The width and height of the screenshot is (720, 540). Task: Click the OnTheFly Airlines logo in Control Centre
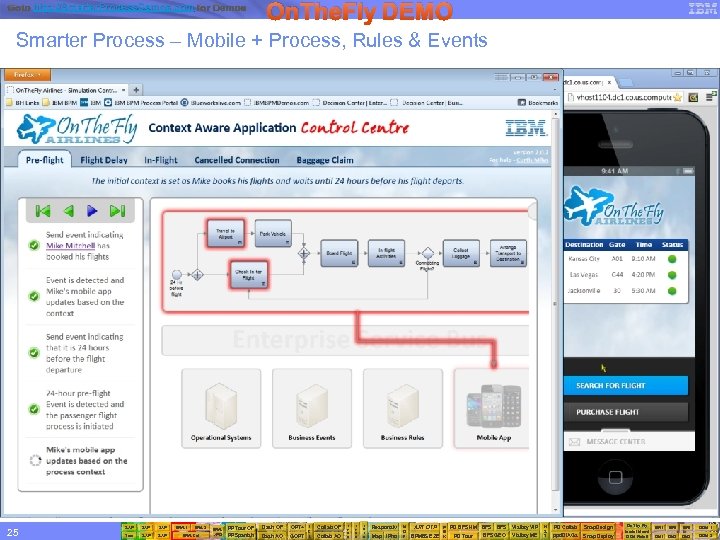point(77,129)
